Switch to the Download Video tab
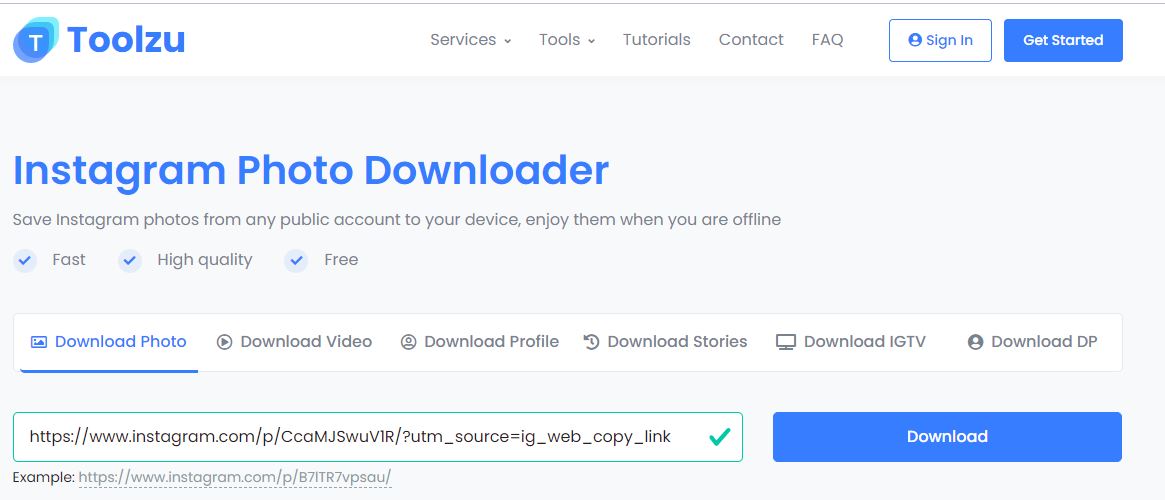Viewport: 1165px width, 500px height. pyautogui.click(x=294, y=342)
